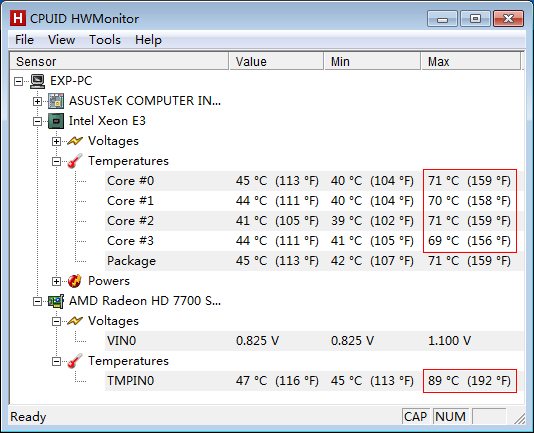Screen dimensions: 534x433
Task: Select the EXP-PC computer icon
Action: [37, 81]
